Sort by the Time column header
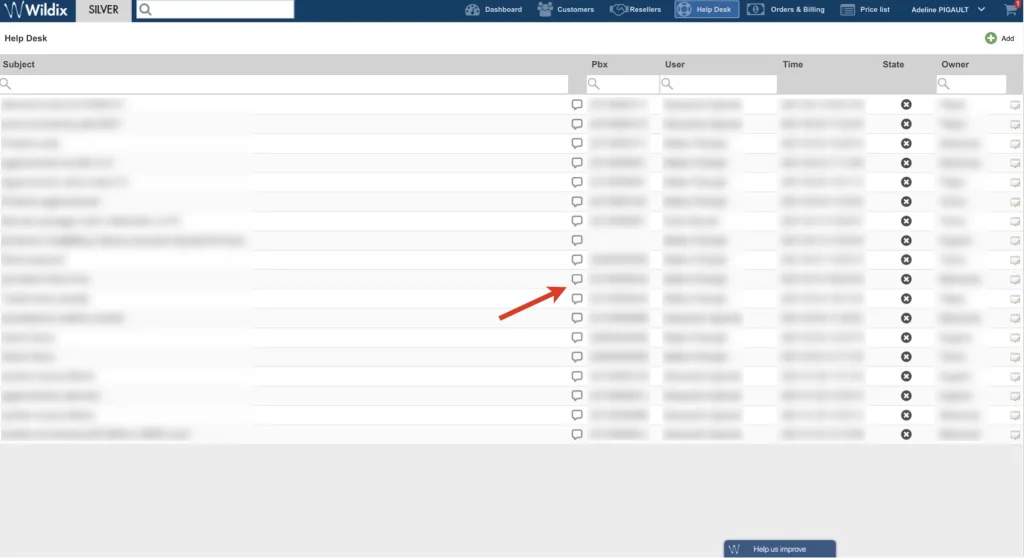The height and width of the screenshot is (558, 1024). 793,65
